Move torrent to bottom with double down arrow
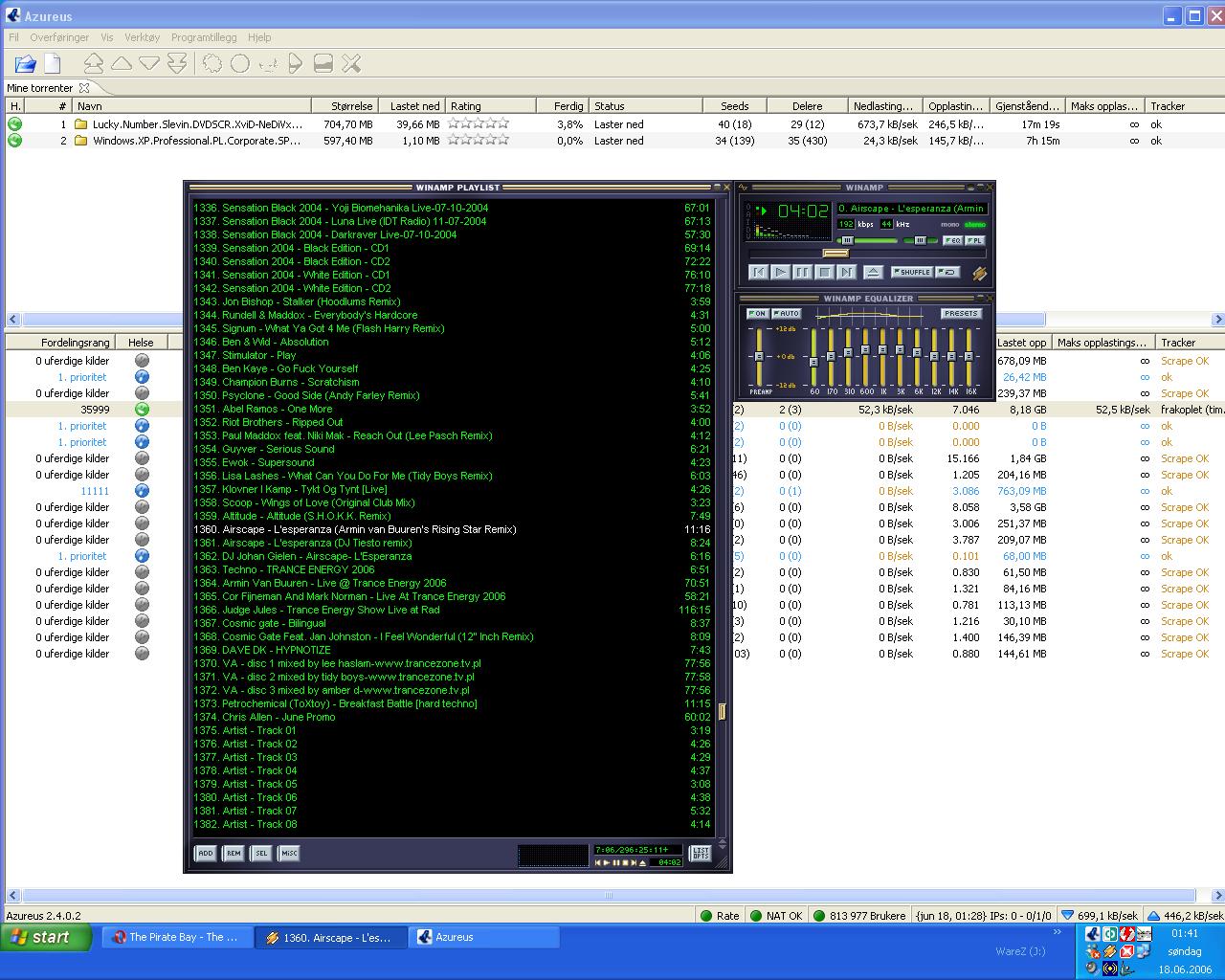1225x980 pixels. 177,64
